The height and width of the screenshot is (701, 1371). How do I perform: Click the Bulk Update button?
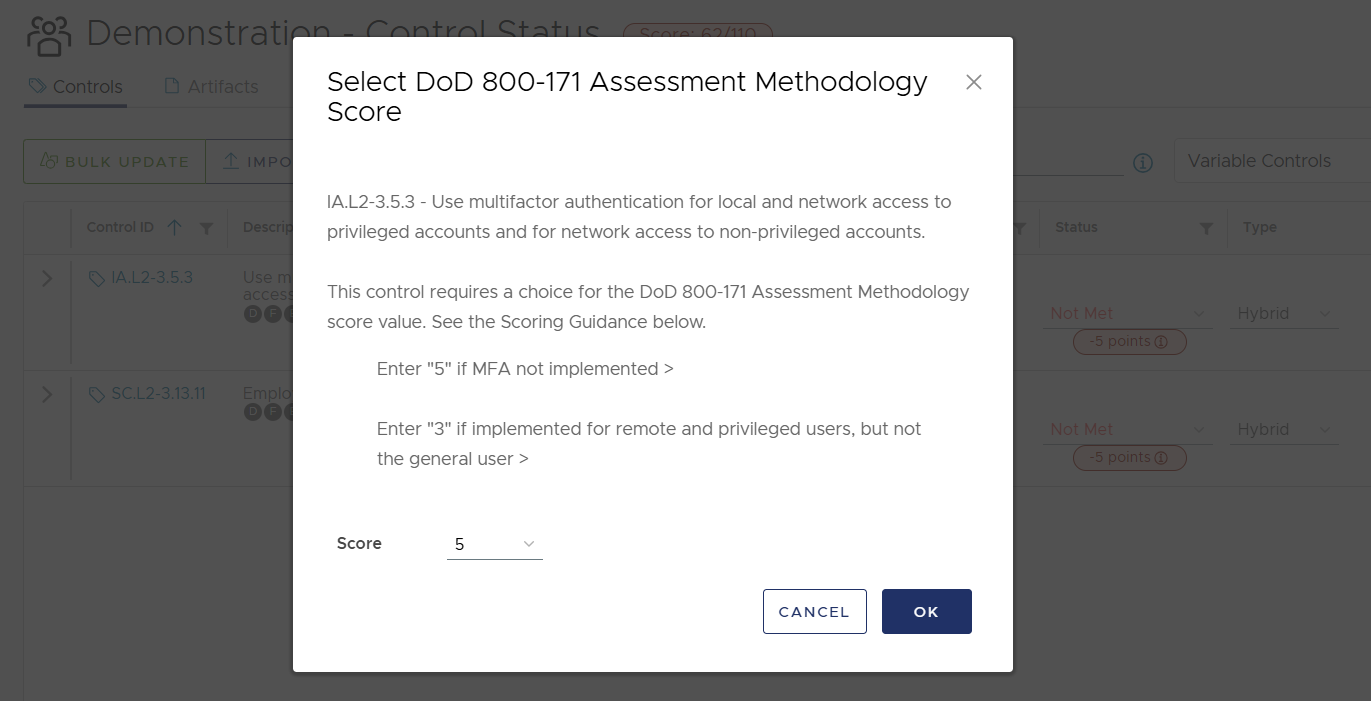(x=114, y=161)
